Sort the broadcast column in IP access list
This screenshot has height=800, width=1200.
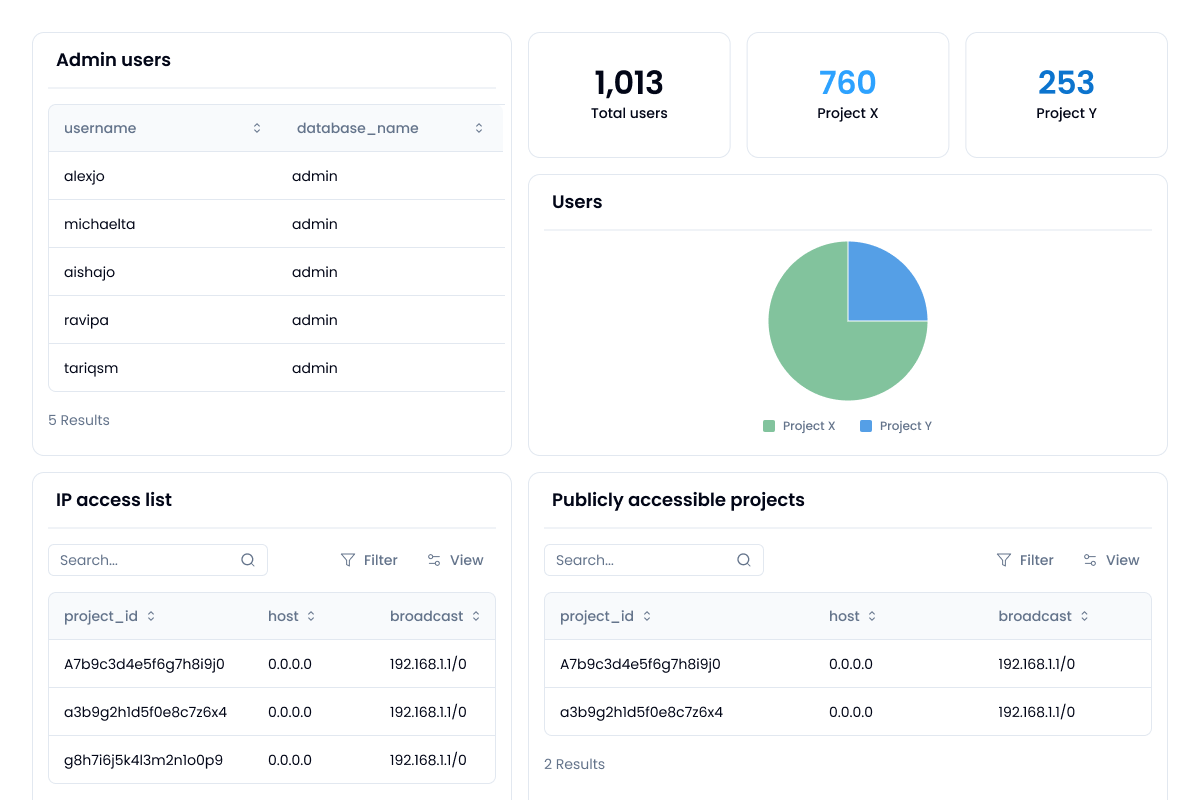477,616
